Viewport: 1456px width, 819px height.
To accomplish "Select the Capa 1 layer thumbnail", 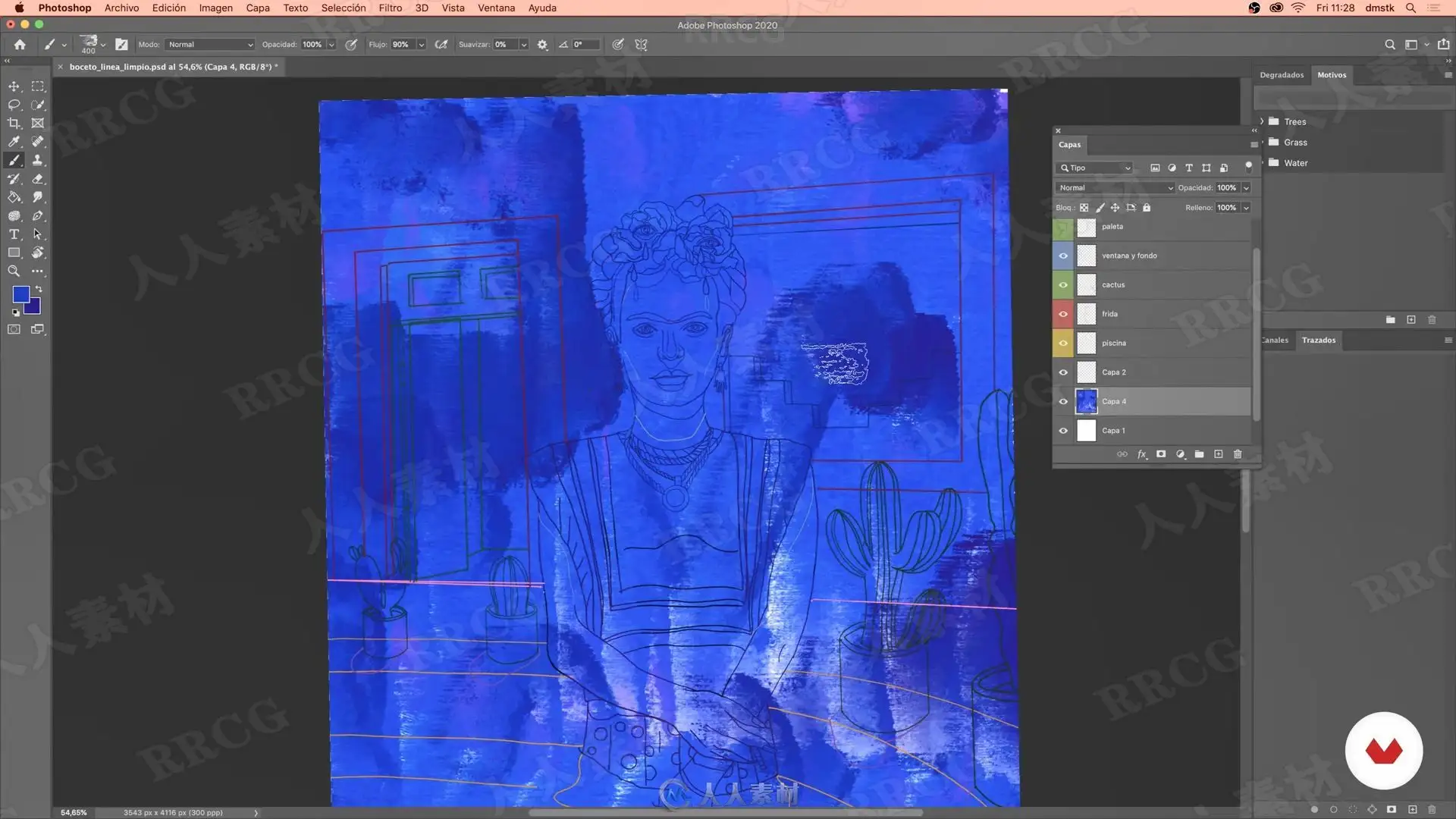I will 1087,431.
